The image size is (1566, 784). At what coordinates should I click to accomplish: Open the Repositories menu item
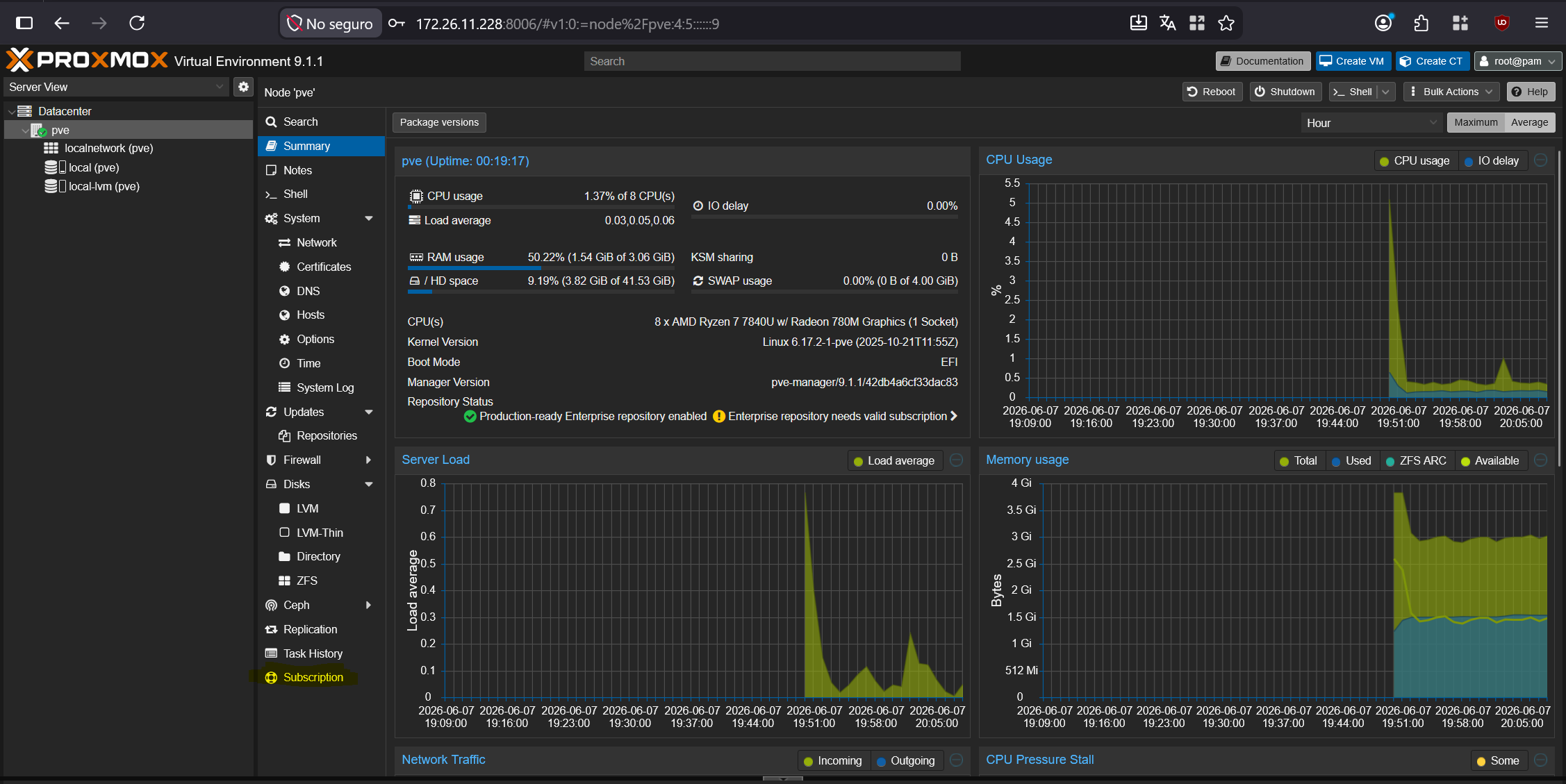(321, 435)
